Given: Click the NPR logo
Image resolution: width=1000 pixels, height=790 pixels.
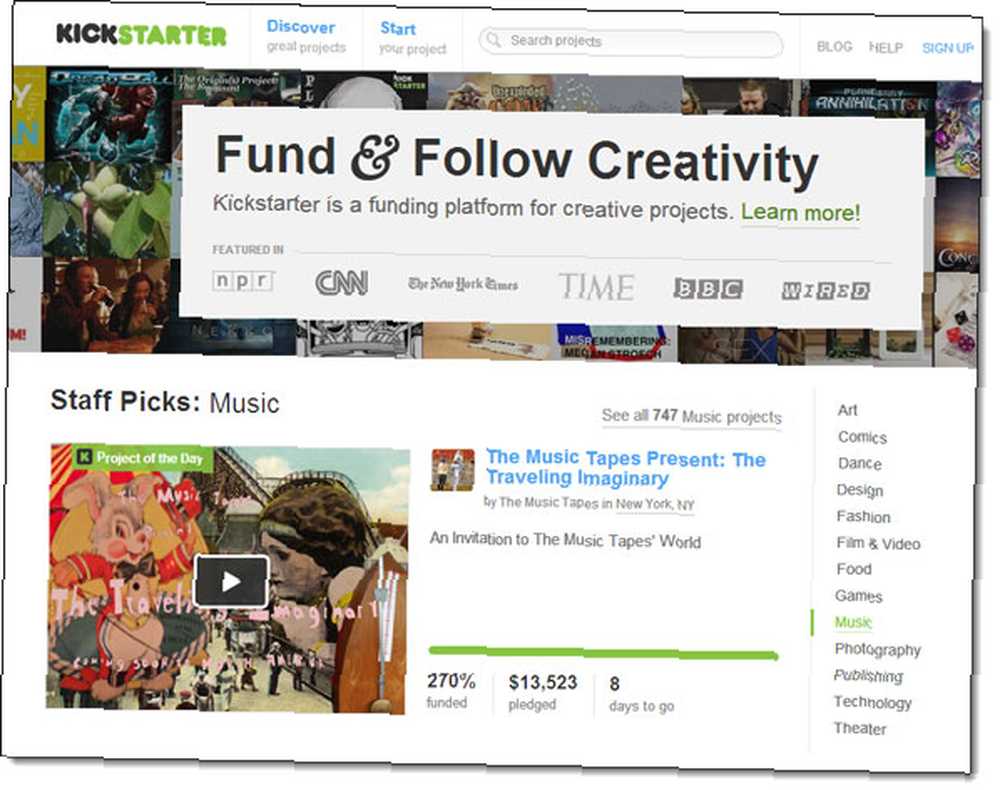Looking at the screenshot, I should click(x=243, y=281).
